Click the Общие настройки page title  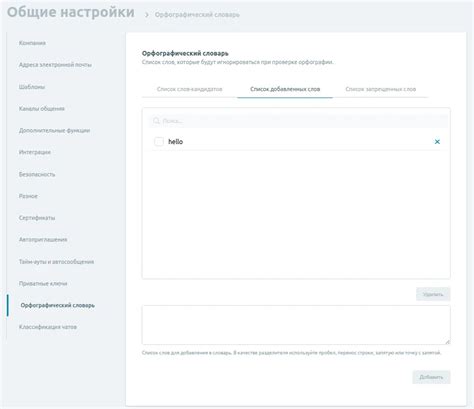71,12
